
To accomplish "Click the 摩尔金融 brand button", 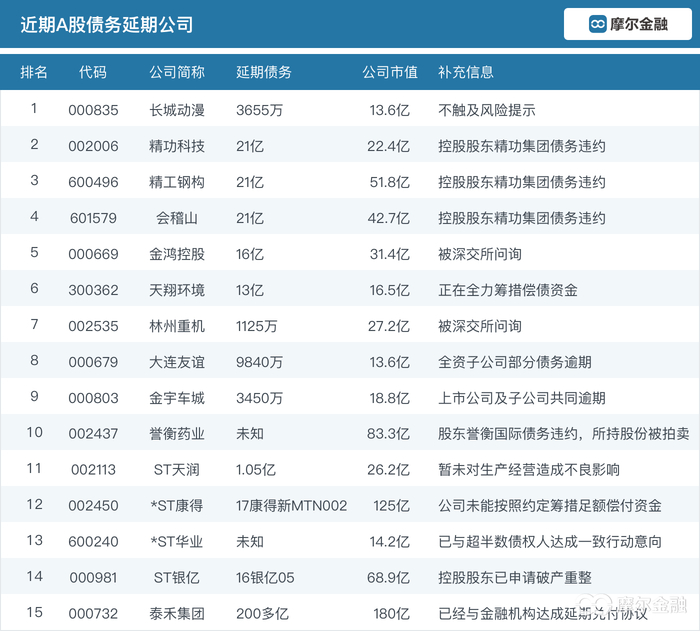I will point(628,24).
